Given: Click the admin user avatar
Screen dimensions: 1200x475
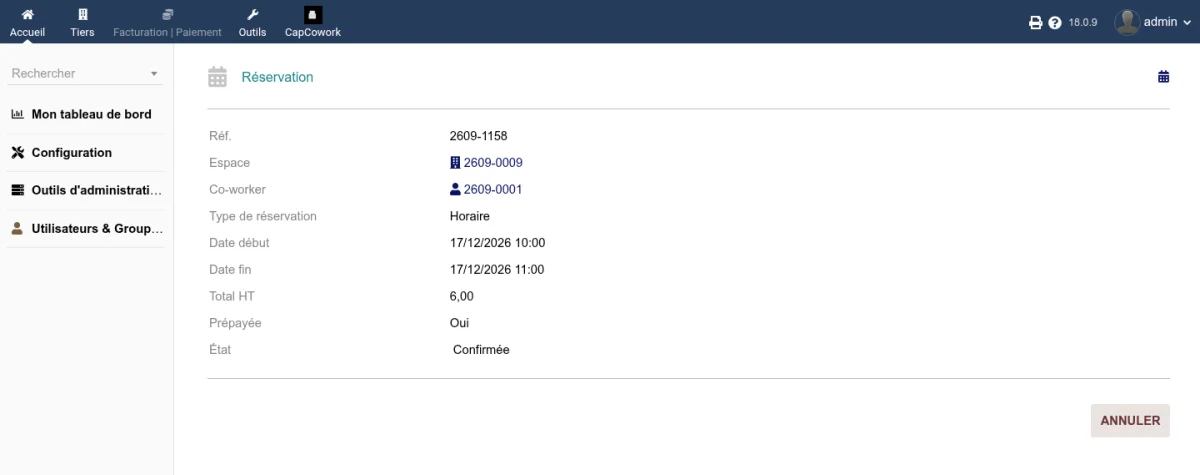Looking at the screenshot, I should point(1127,22).
